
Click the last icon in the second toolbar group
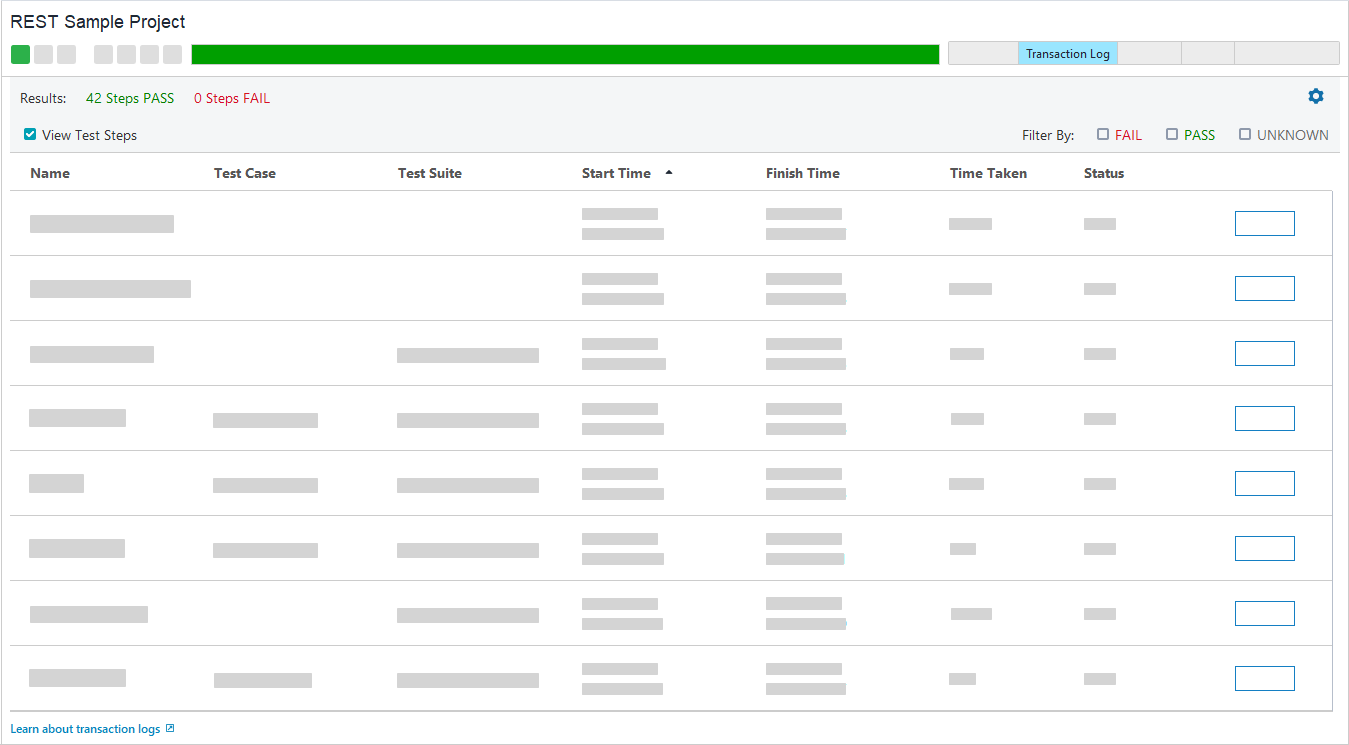coord(174,54)
